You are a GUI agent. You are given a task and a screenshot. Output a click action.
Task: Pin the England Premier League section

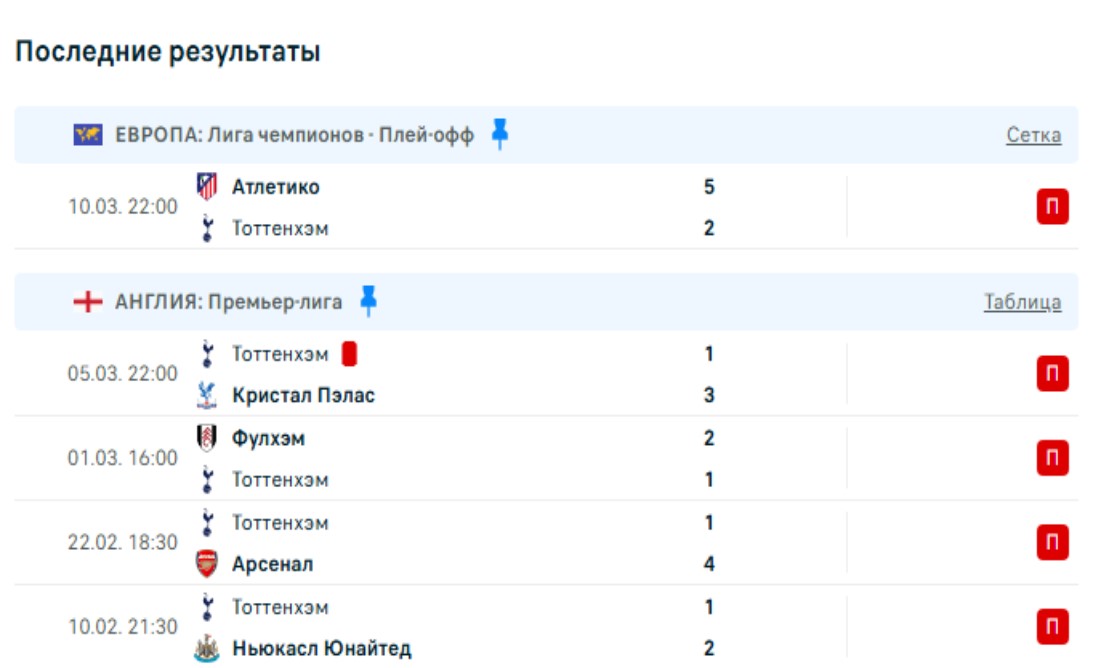(369, 301)
